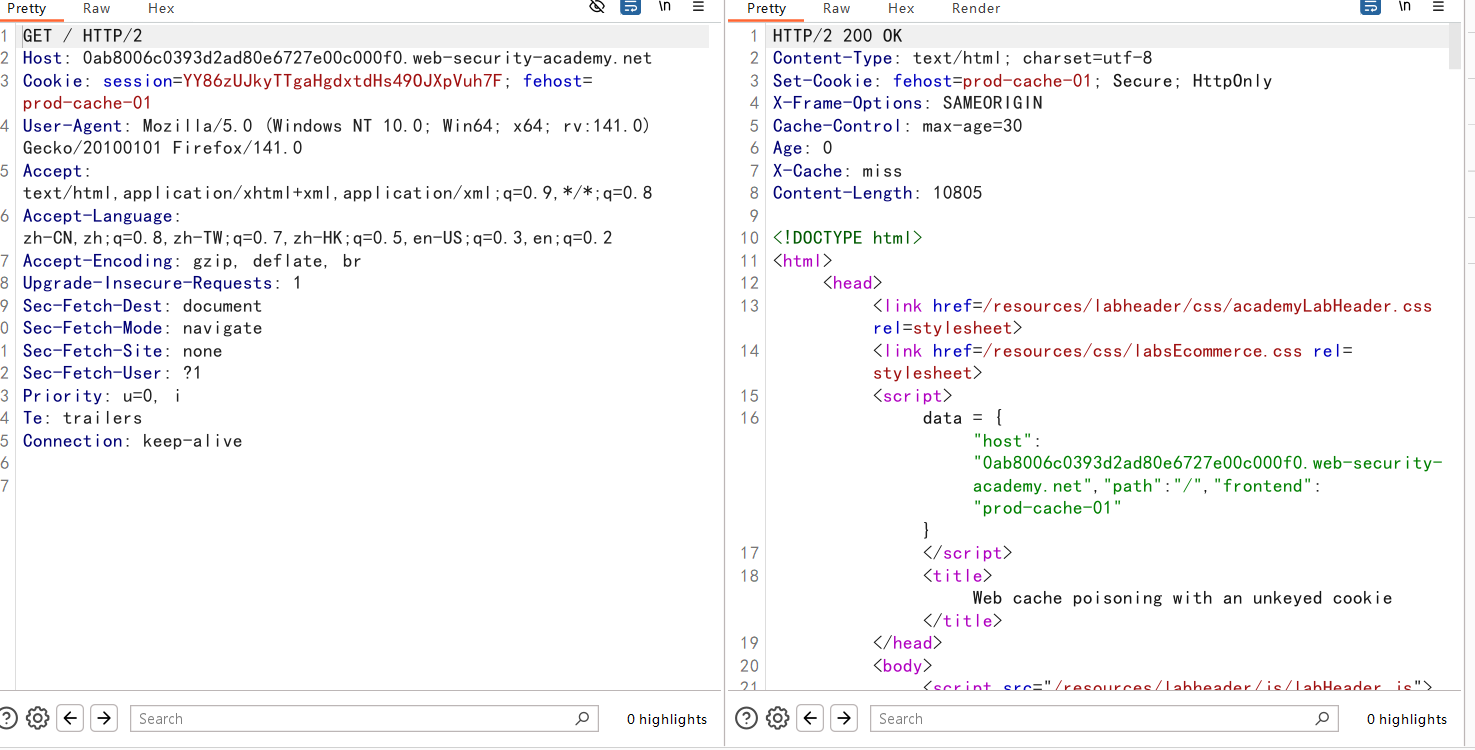Go to next match in request search
Viewport: 1475px width, 750px height.
(103, 718)
